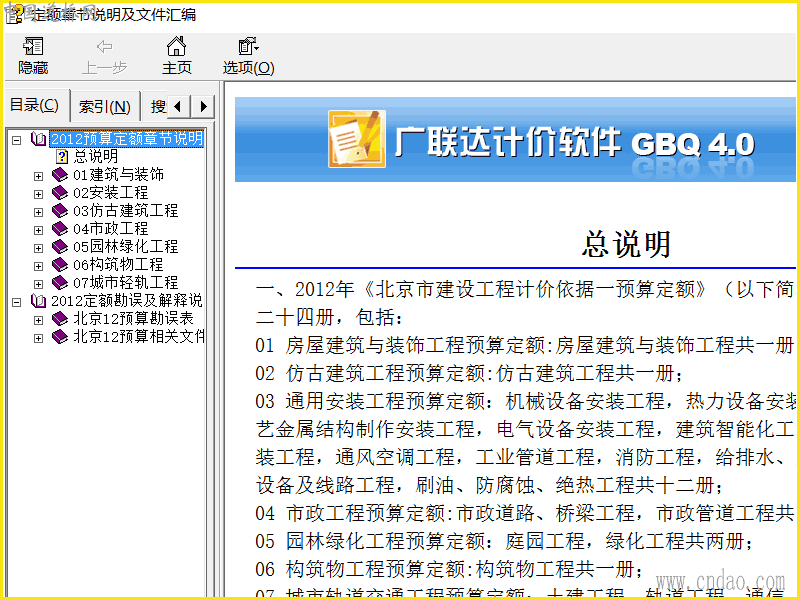Screen dimensions: 800x600
Task: Click the purple book icon of 01建筑与装饰
Action: [x=60, y=175]
